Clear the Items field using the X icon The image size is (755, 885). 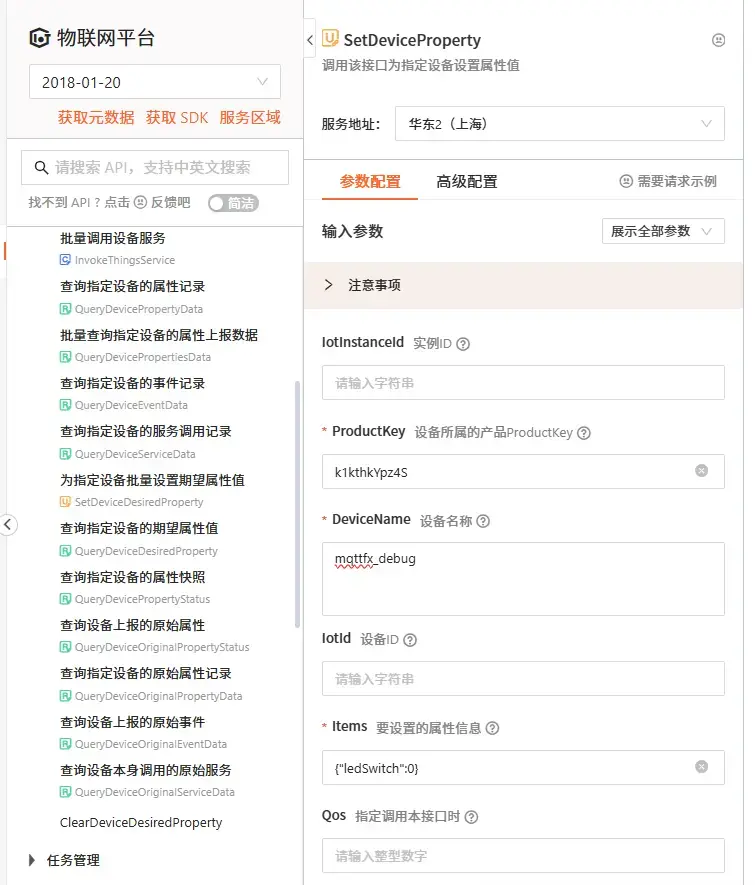701,767
